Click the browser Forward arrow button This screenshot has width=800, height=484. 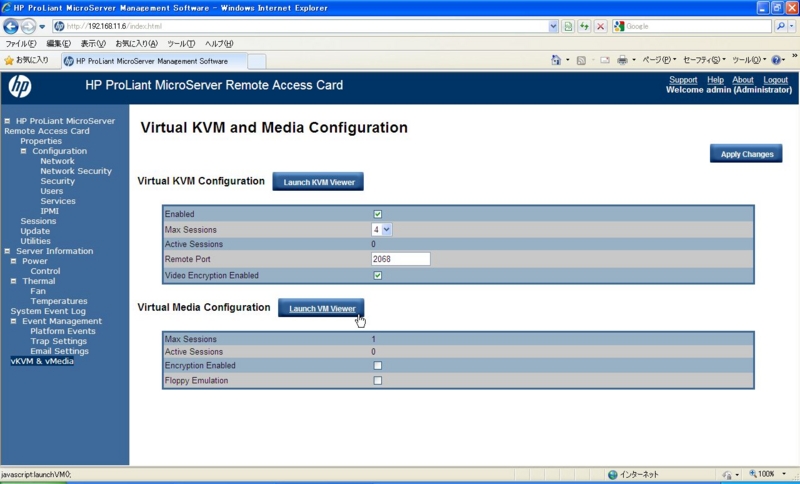point(28,26)
